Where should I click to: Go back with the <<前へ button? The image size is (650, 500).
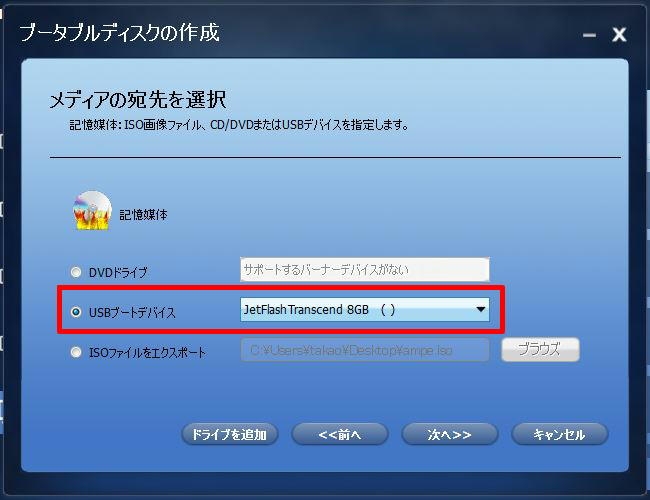coord(340,434)
